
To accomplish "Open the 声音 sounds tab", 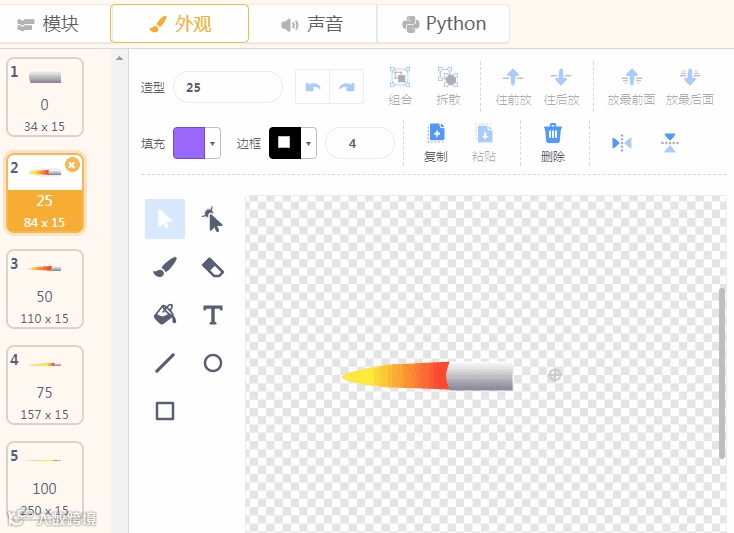I will [312, 24].
